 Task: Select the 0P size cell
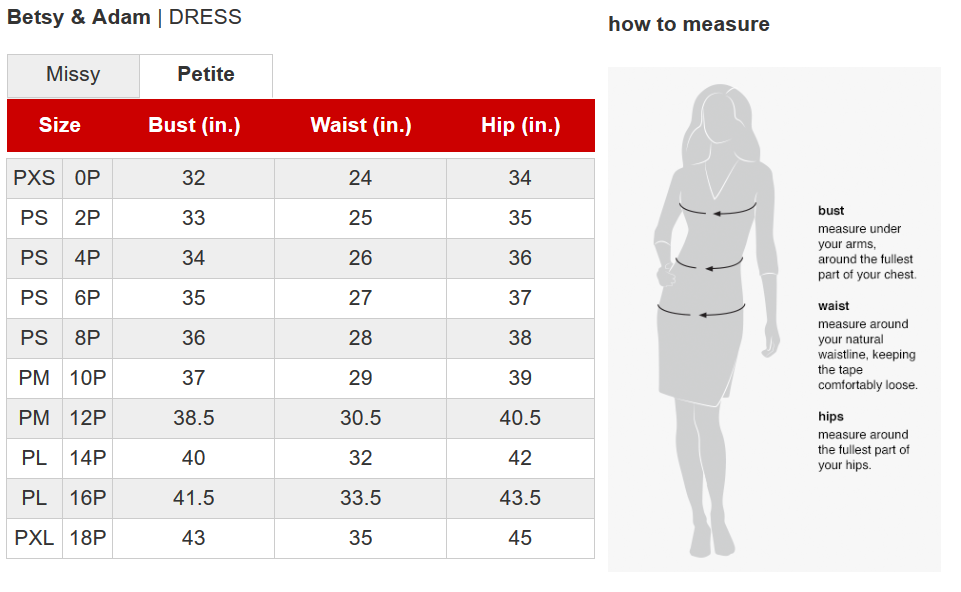[87, 178]
